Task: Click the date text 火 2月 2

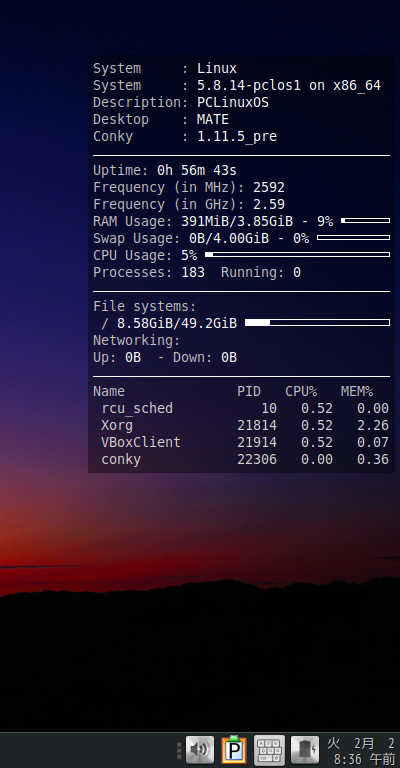Action: tap(361, 744)
